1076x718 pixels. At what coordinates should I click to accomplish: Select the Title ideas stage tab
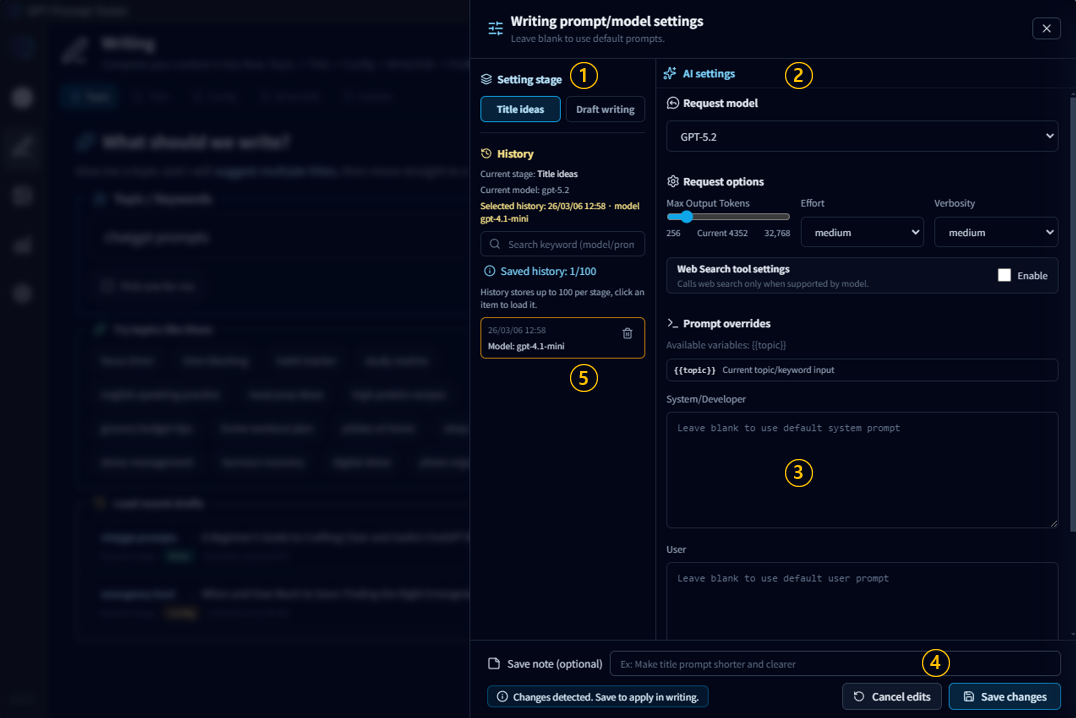tap(520, 110)
